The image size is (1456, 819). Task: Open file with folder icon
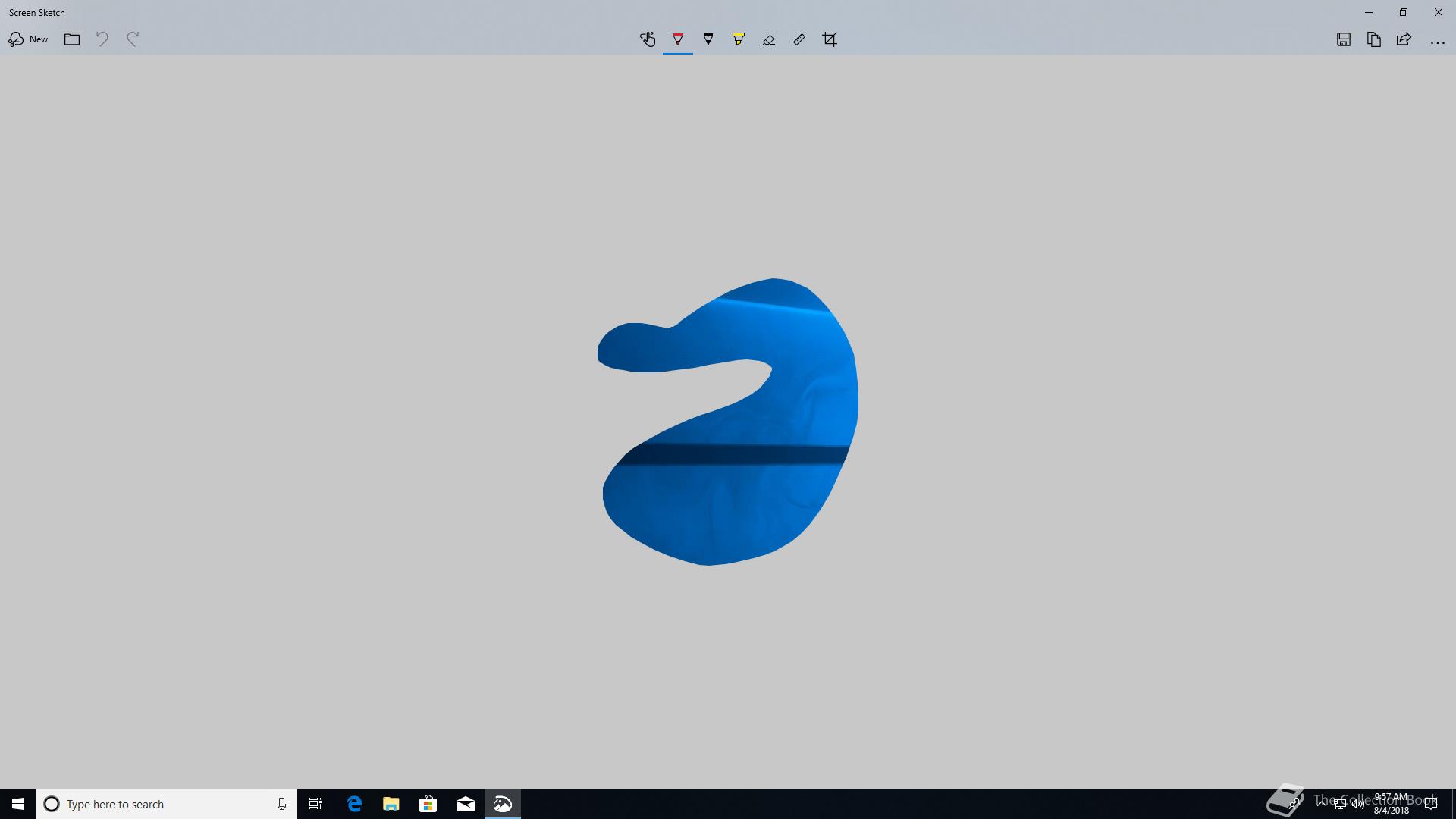pyautogui.click(x=72, y=39)
